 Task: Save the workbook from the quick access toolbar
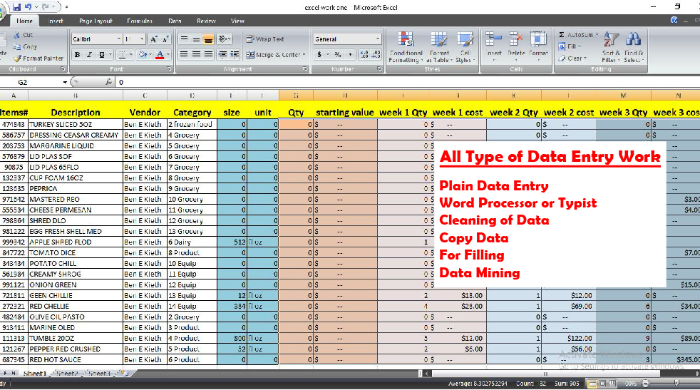[17, 7]
